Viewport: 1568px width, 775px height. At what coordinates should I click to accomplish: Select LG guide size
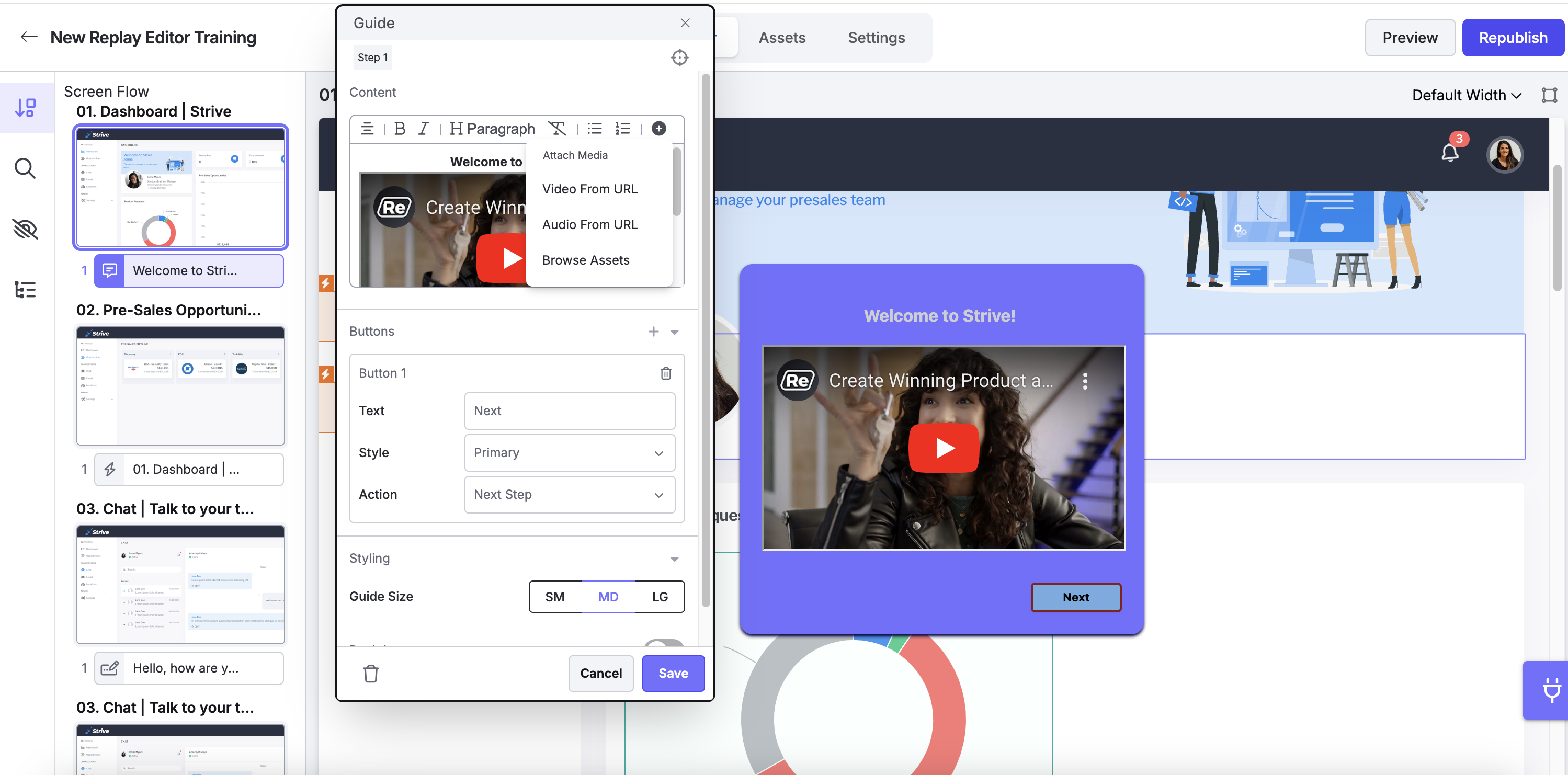tap(660, 597)
